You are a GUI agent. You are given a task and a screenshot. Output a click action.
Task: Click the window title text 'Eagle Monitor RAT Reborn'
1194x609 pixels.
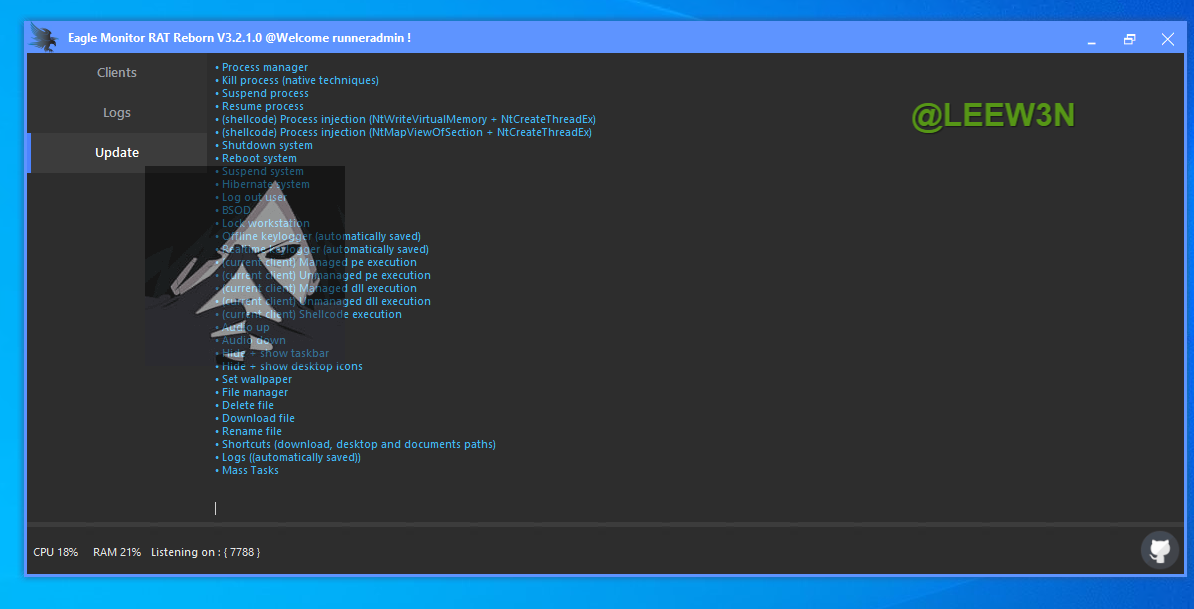(x=164, y=38)
